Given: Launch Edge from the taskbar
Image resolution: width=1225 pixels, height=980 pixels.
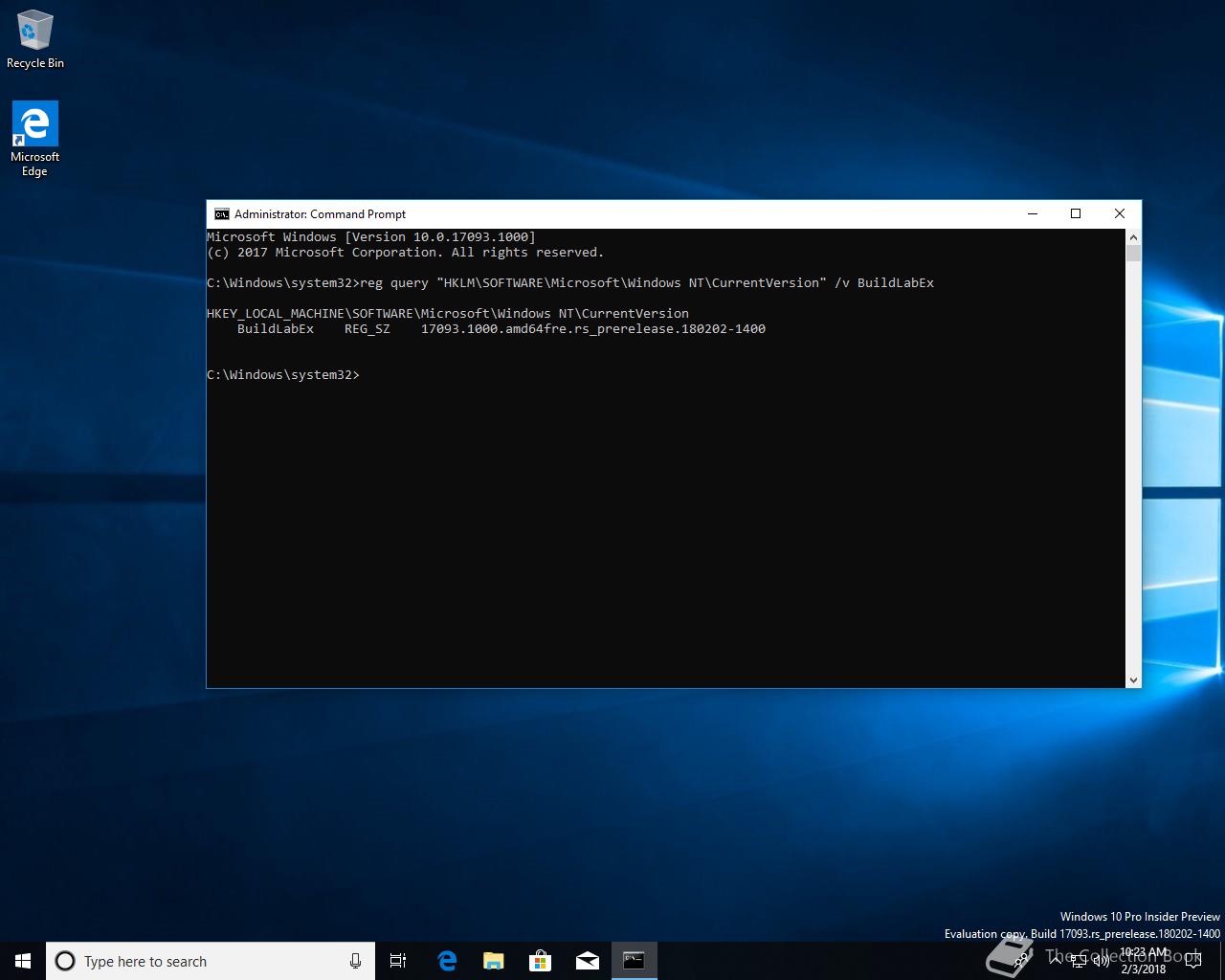Looking at the screenshot, I should tap(446, 961).
